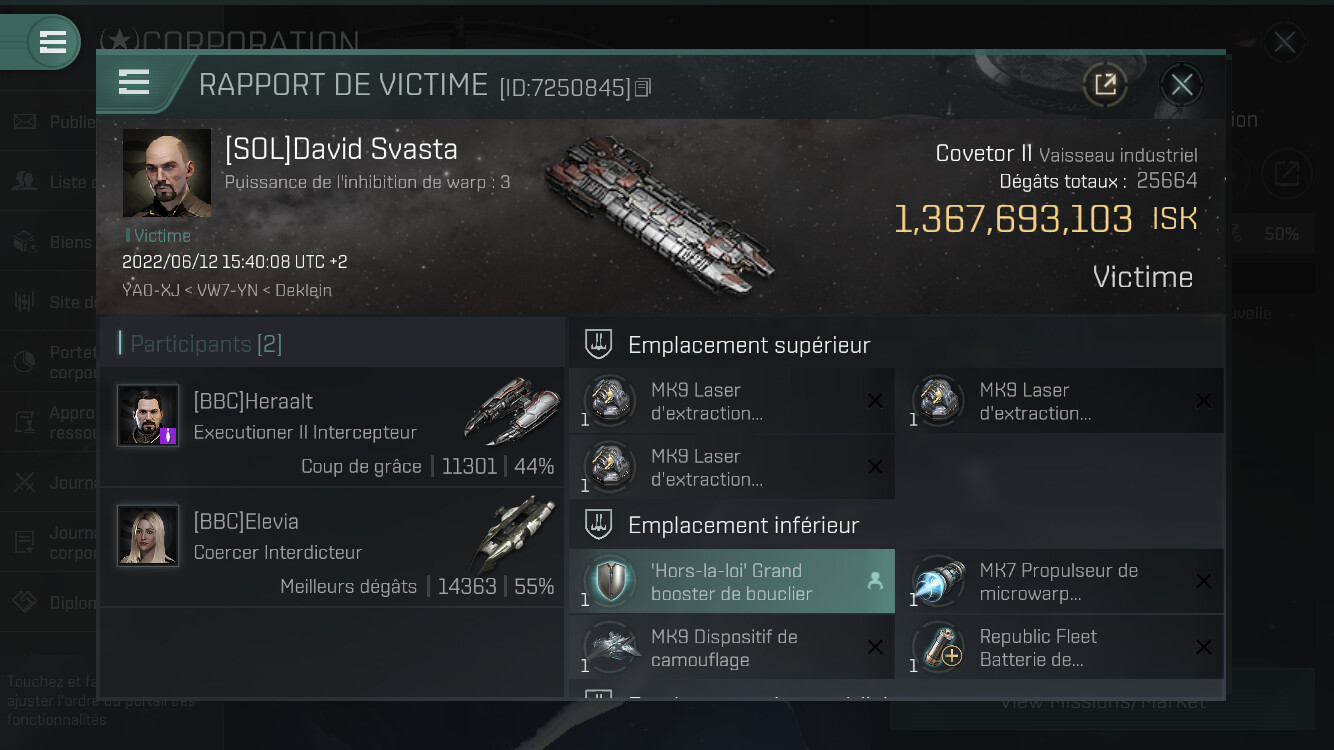
Task: Click the Executioner II ship icon
Action: [x=512, y=410]
